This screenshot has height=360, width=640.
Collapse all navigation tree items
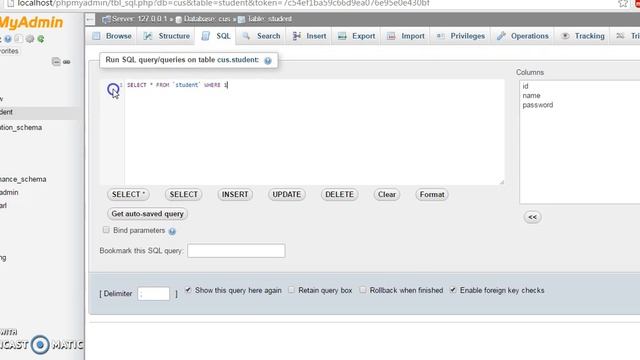pyautogui.click(x=56, y=62)
